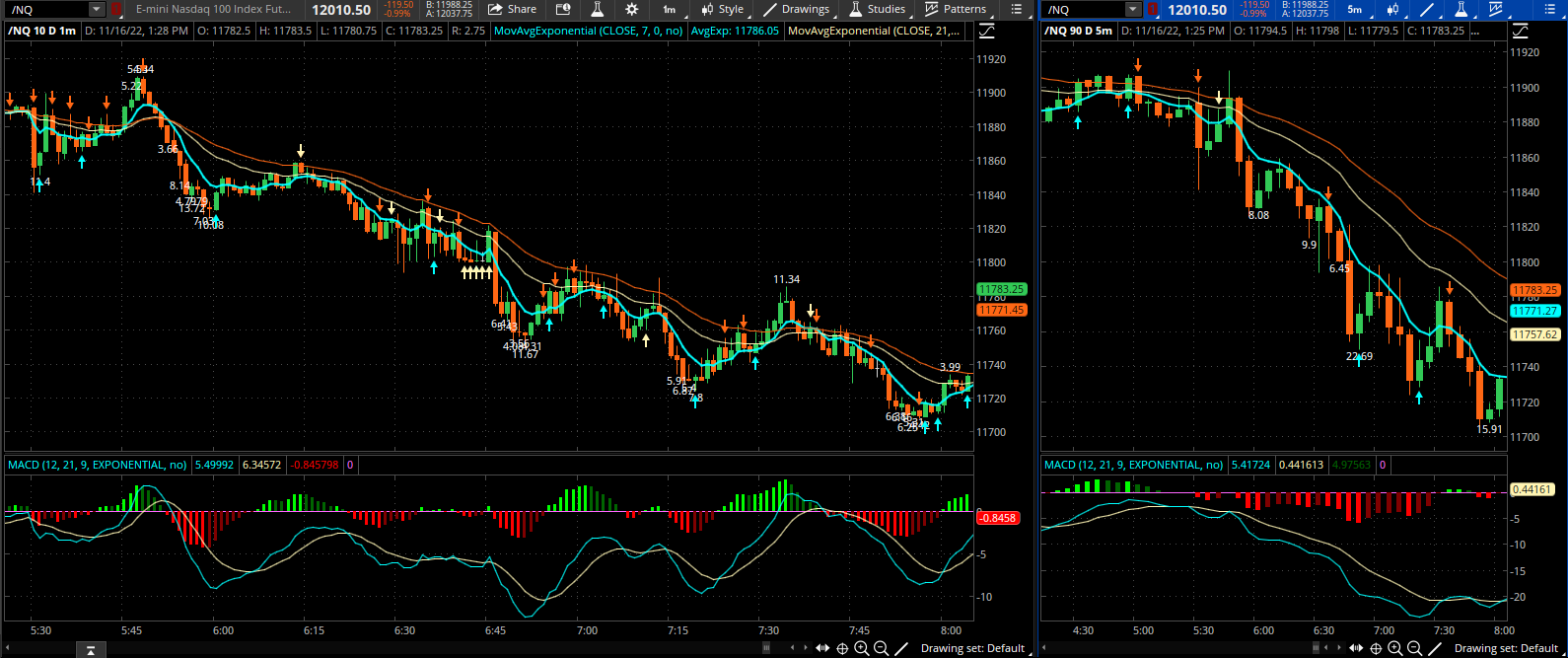Click the left chart scroll-left arrow
Image resolution: width=1568 pixels, height=658 pixels.
point(793,648)
